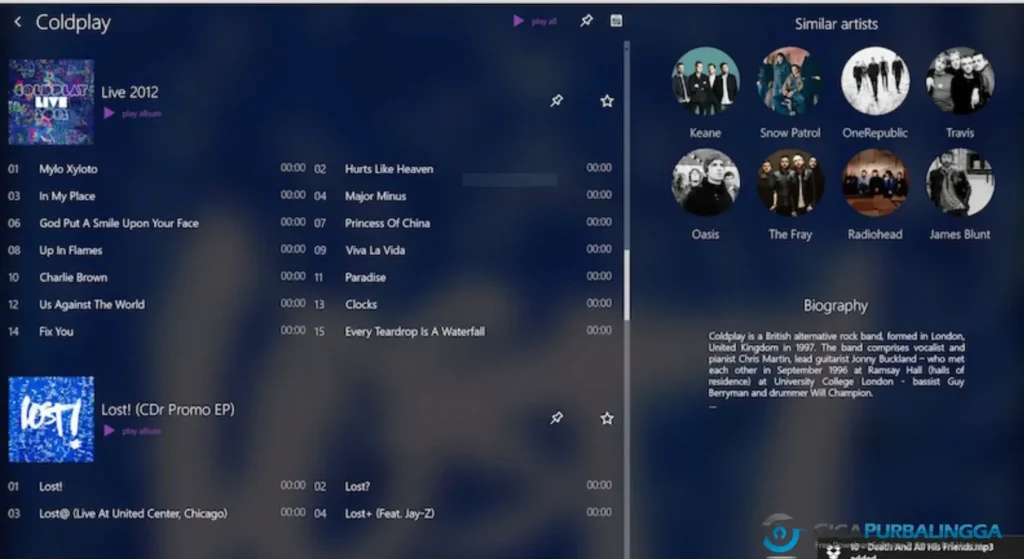Play the Lost! (CDr Promo EP) album
Screen dimensions: 1024x559
[x=132, y=431]
